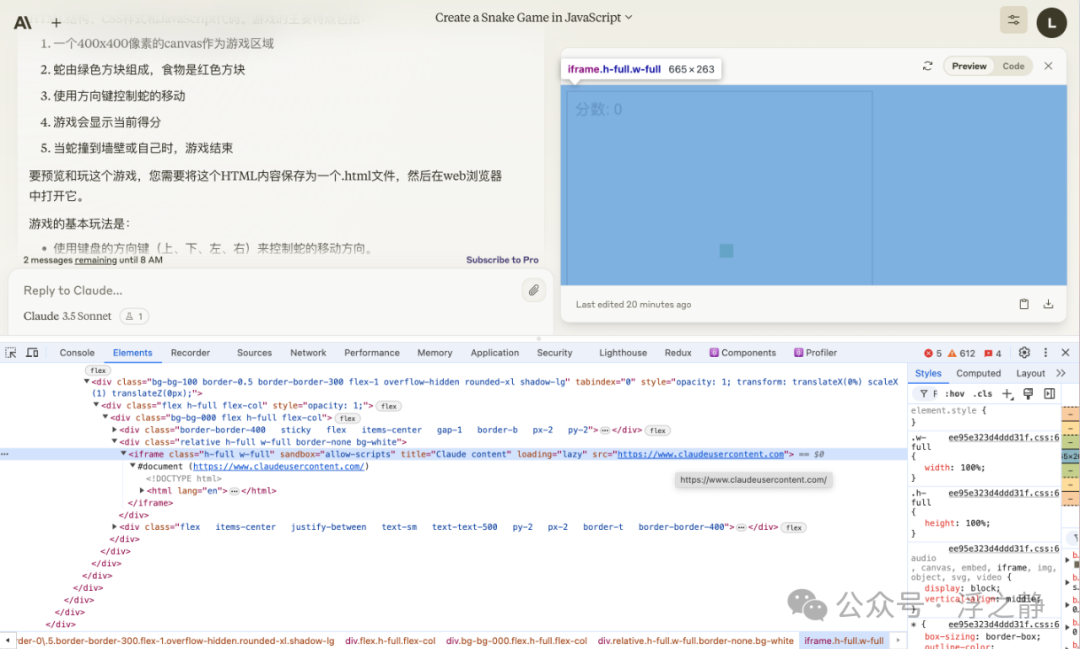
Task: Collapse the iframe element tree node
Action: [124, 454]
